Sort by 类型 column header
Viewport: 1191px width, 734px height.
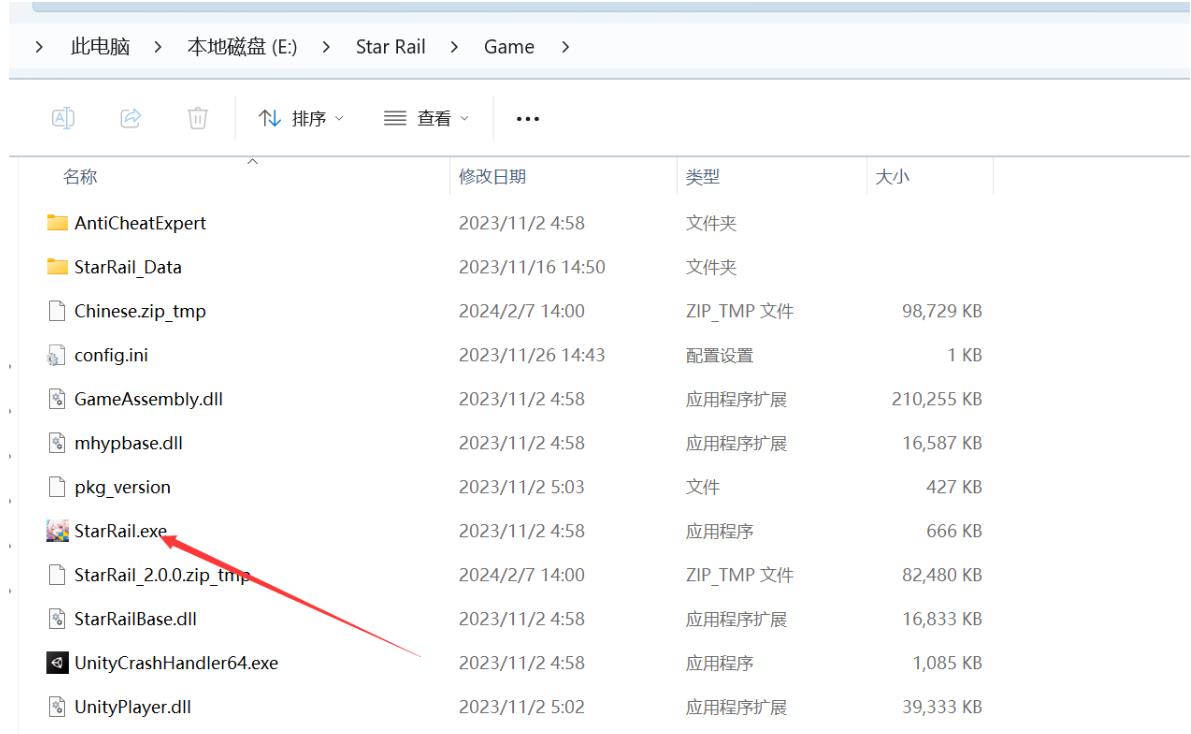(x=703, y=177)
